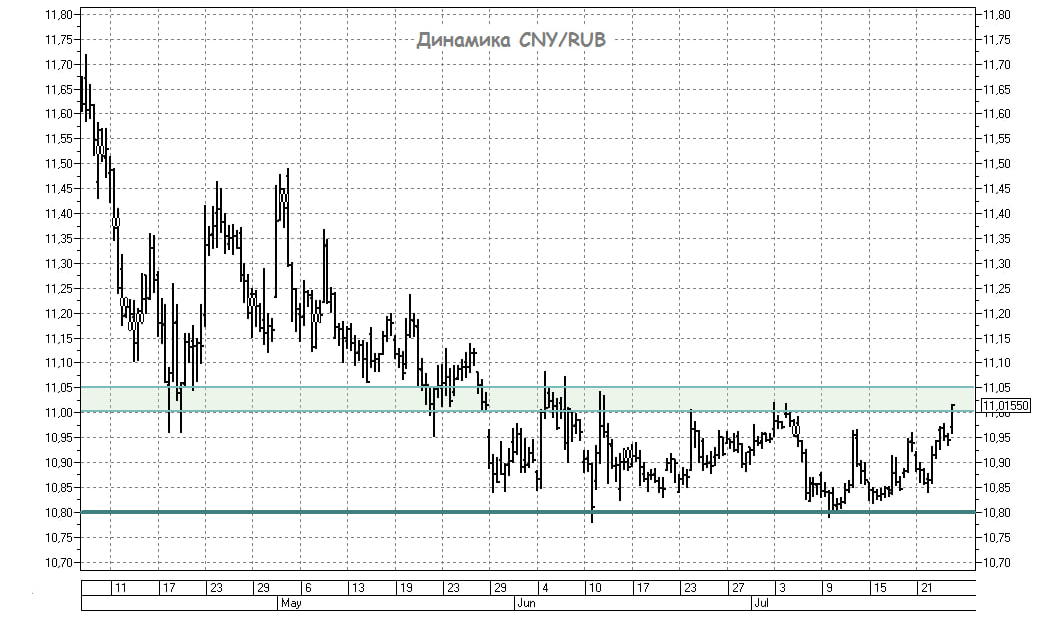Viewport: 1037px width, 622px height.
Task: Click date label 19 on time axis
Action: [x=405, y=588]
